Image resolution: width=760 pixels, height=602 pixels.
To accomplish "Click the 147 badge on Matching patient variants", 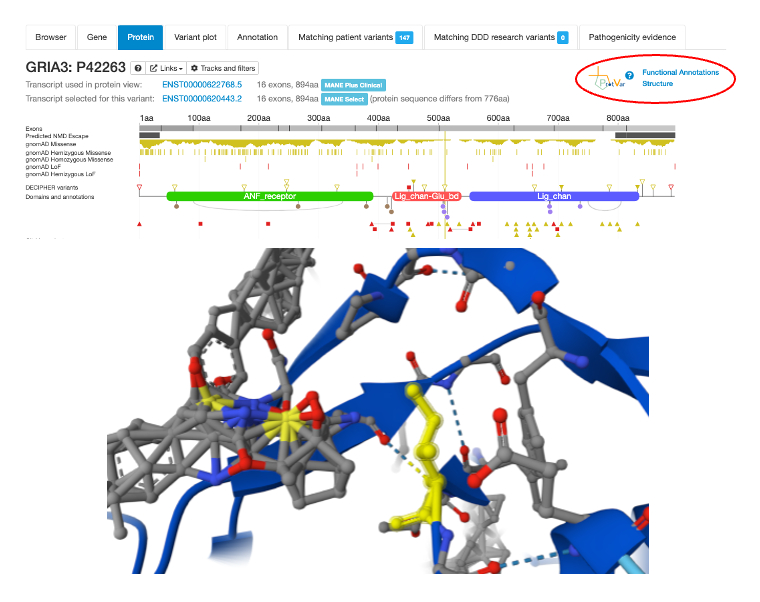I will (x=404, y=38).
